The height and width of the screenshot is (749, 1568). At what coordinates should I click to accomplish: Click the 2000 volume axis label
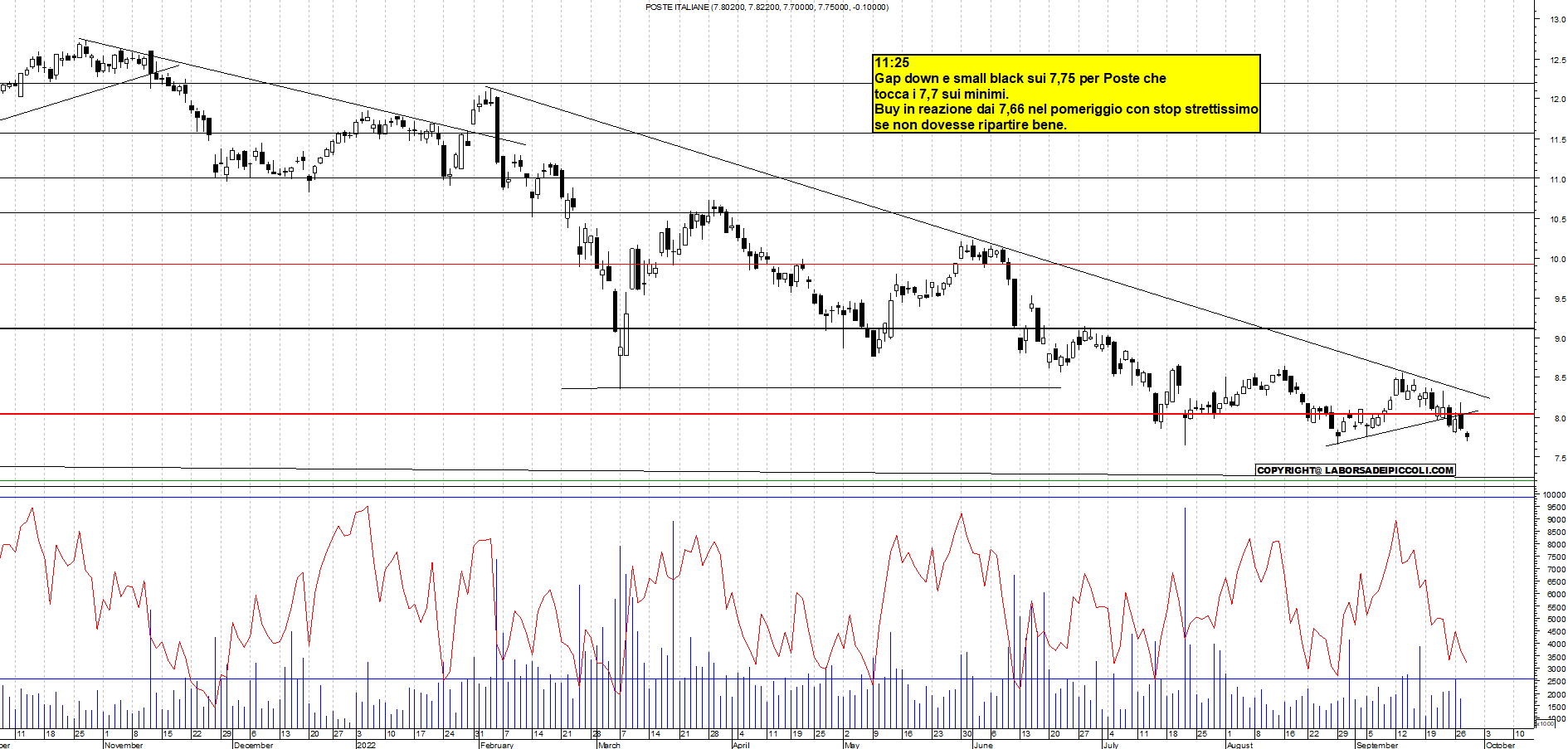point(1556,694)
